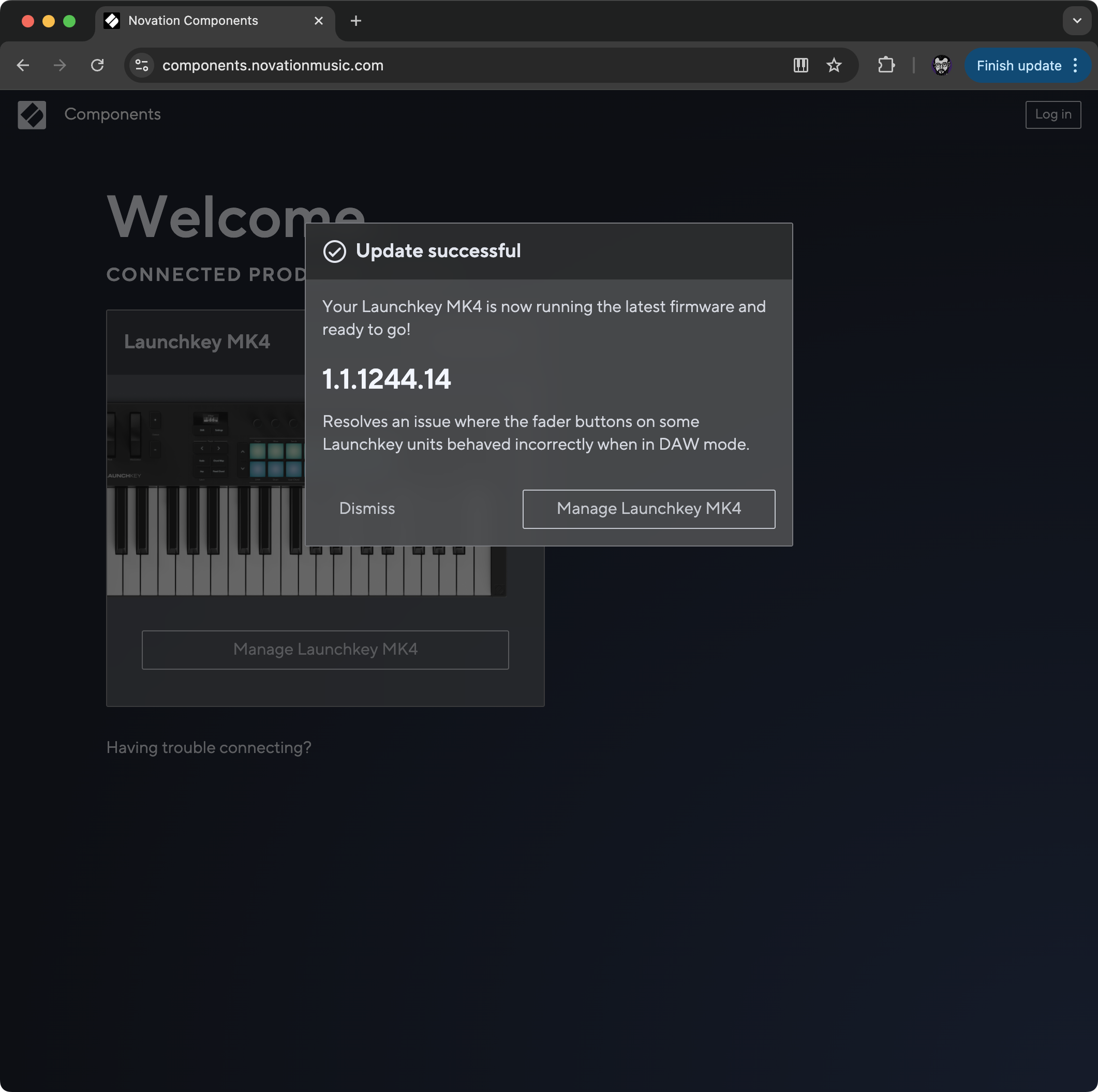Click the firmware version 1.1.1244.14
The image size is (1098, 1092).
pyautogui.click(x=387, y=379)
